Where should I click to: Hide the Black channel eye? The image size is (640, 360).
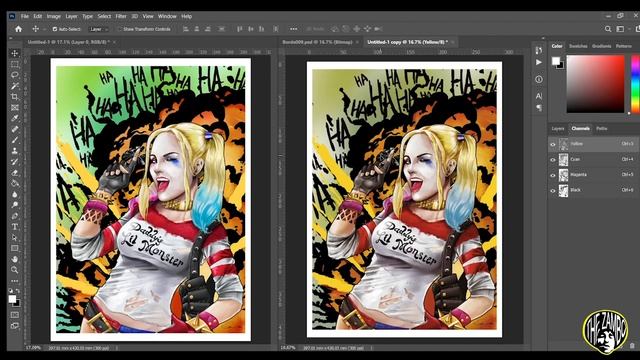click(553, 190)
